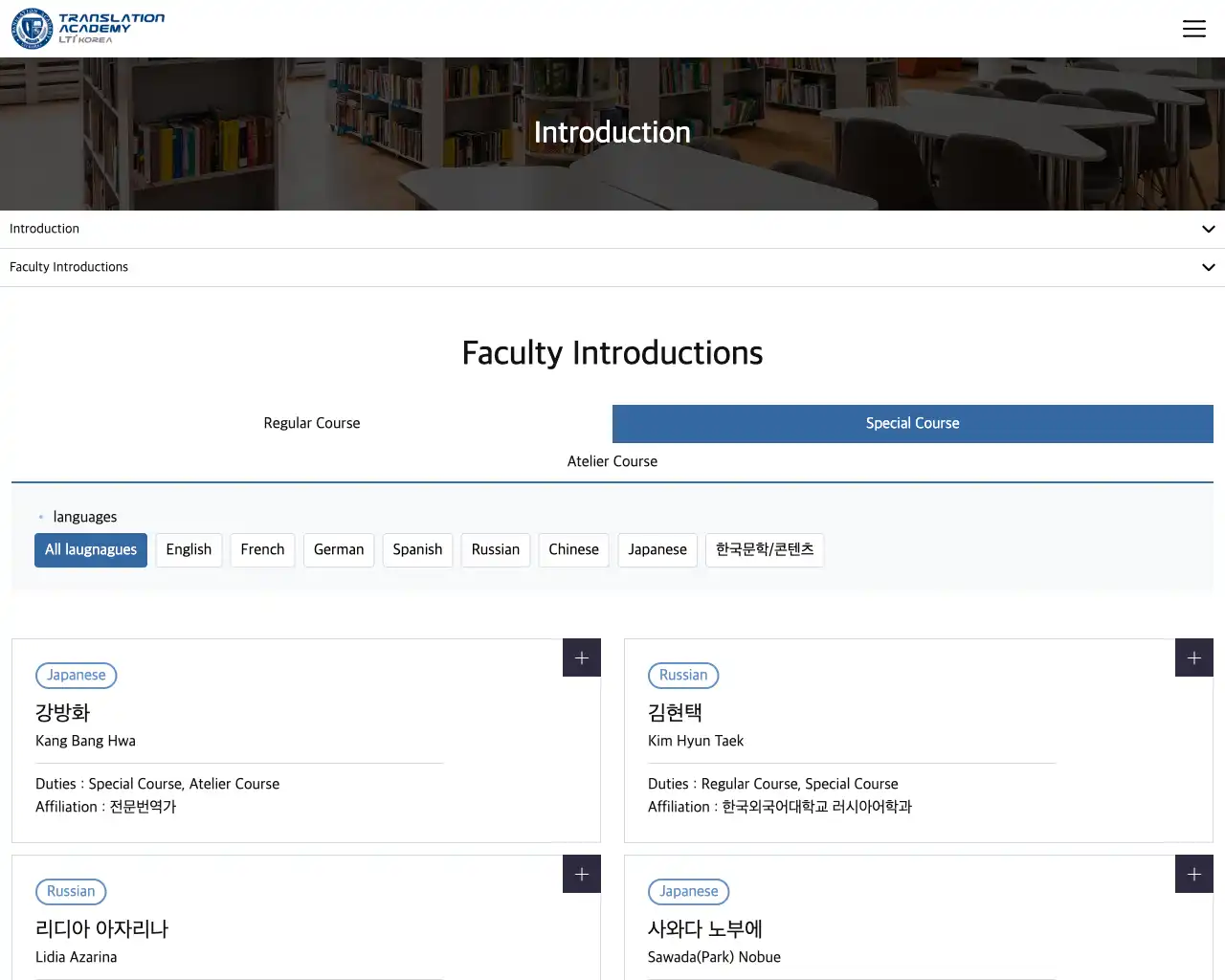Filter faculty by Russian button
Screen dimensions: 1225x980
[495, 549]
